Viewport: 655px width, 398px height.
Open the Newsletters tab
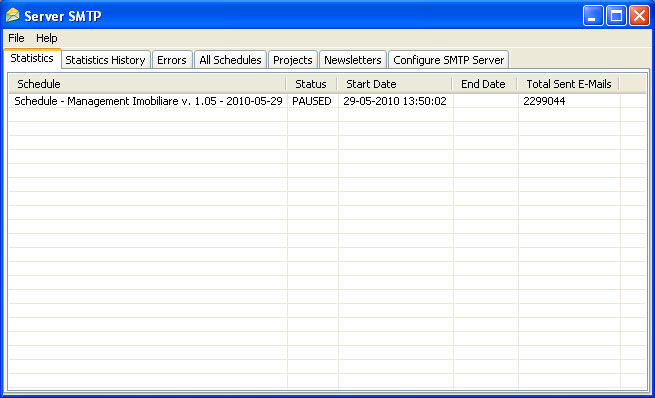pyautogui.click(x=353, y=60)
